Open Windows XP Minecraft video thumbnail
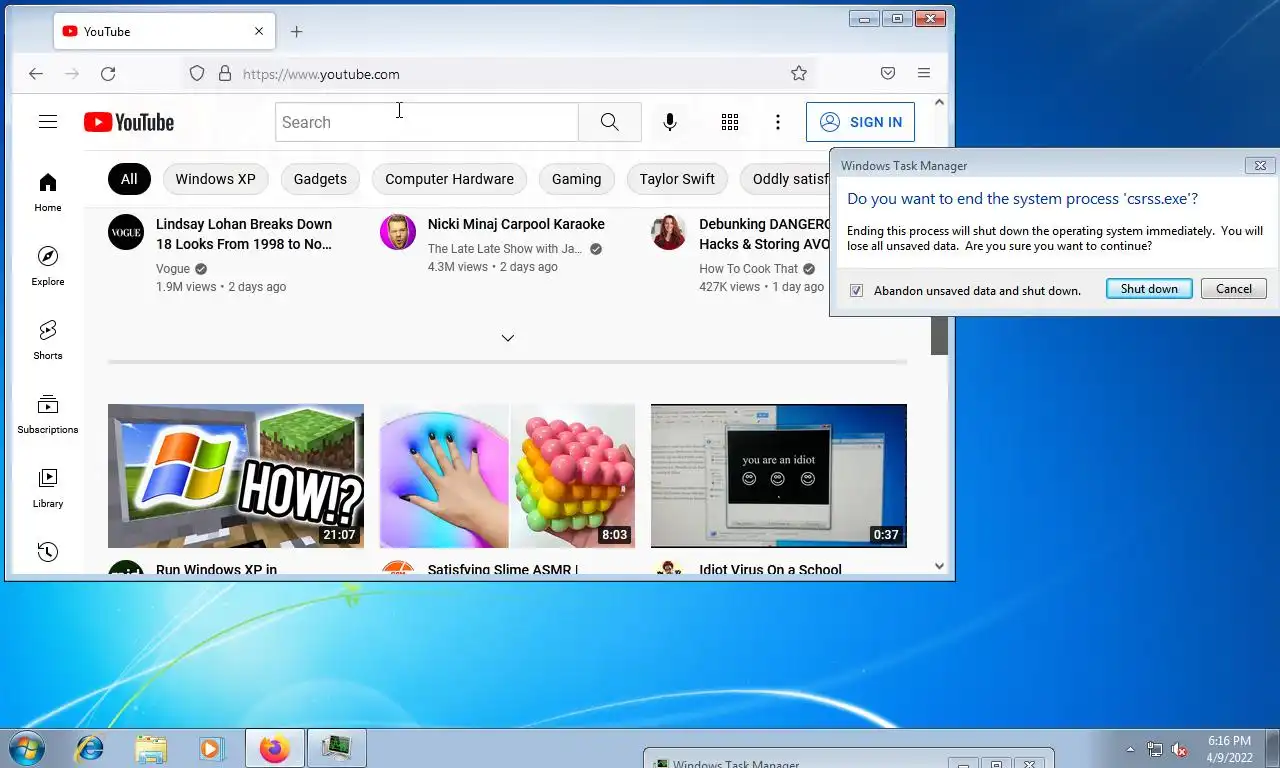Screen dimensions: 1280x768 pyautogui.click(x=236, y=476)
